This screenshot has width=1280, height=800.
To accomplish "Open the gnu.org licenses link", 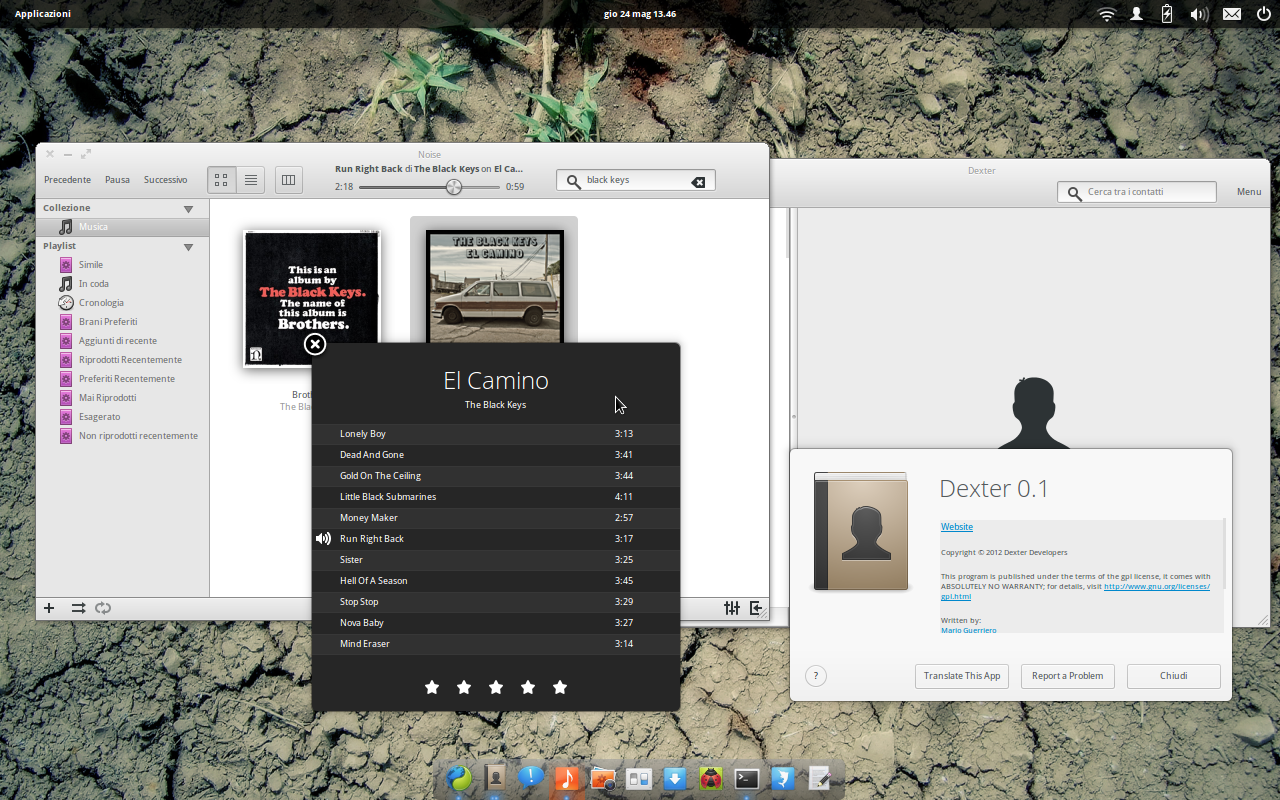I will click(x=1156, y=586).
